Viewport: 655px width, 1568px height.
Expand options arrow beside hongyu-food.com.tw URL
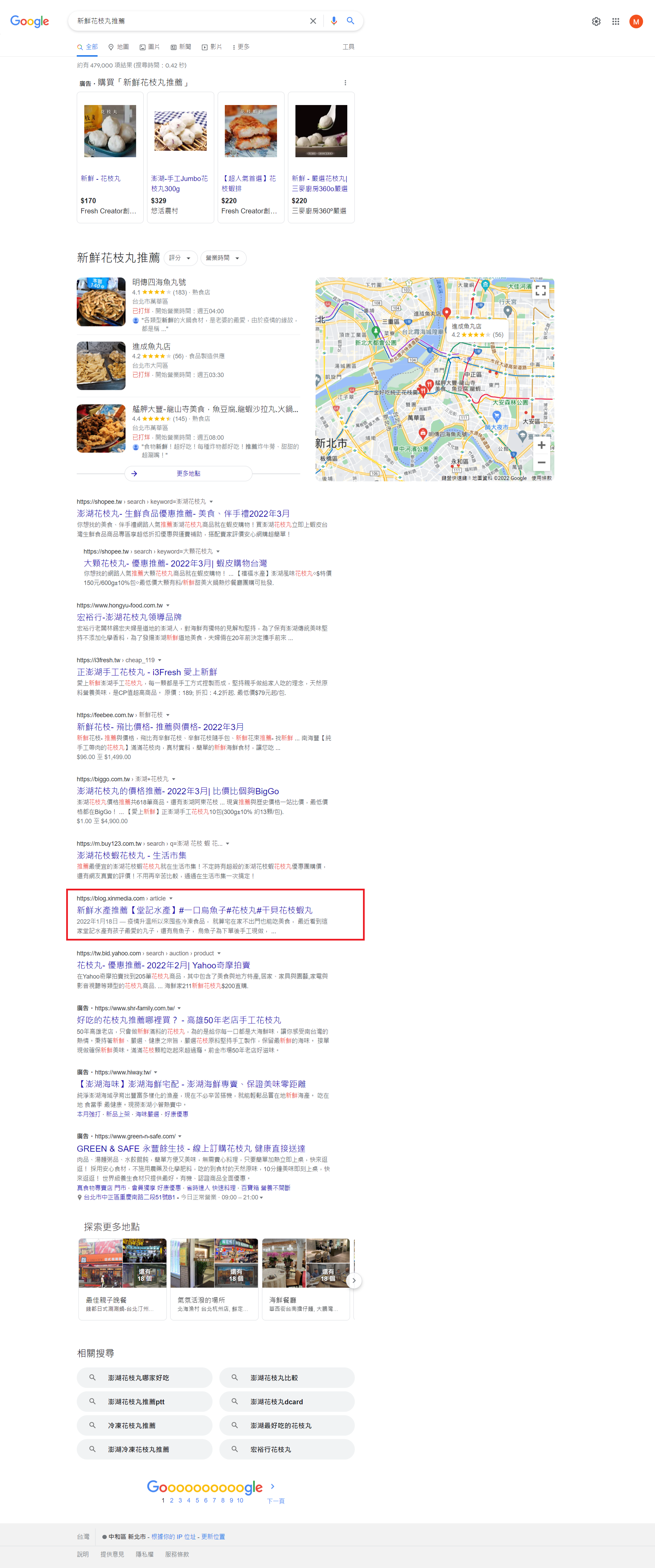168,606
